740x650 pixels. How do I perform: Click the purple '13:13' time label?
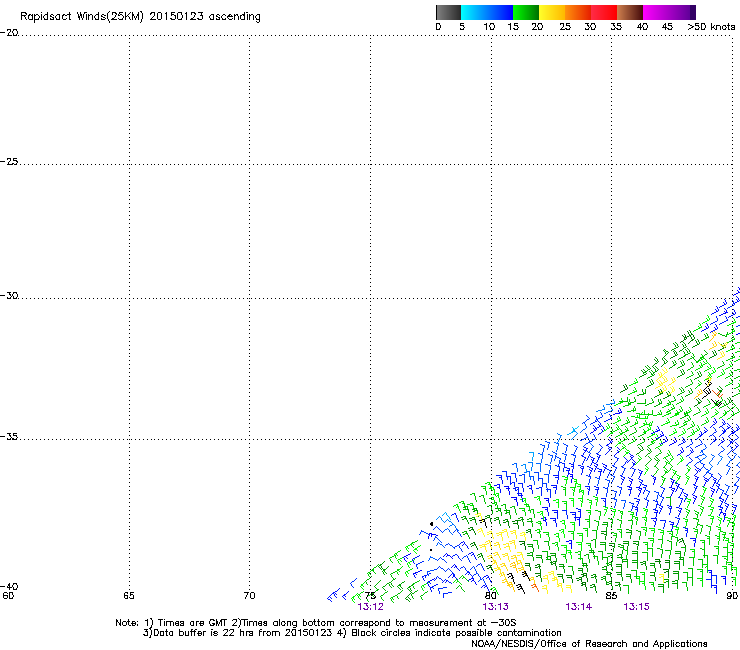(496, 607)
